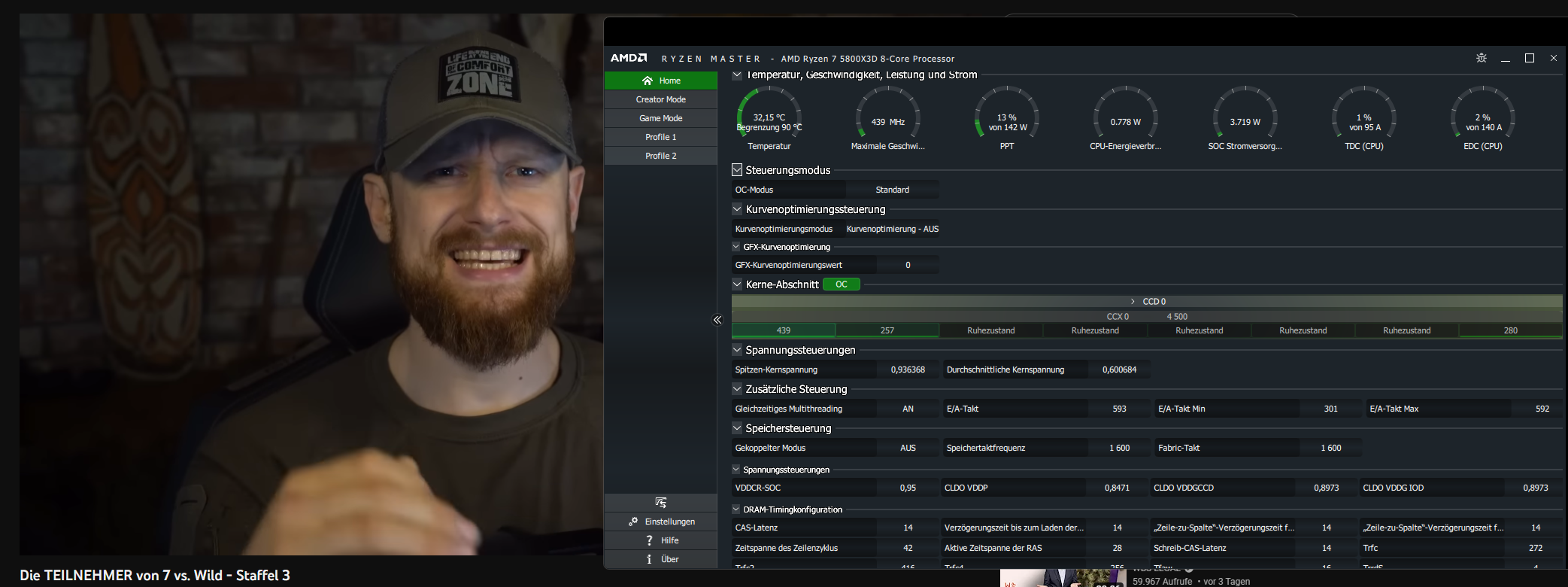This screenshot has width=1568, height=587.
Task: Click the Hilfe question mark icon
Action: tap(649, 540)
